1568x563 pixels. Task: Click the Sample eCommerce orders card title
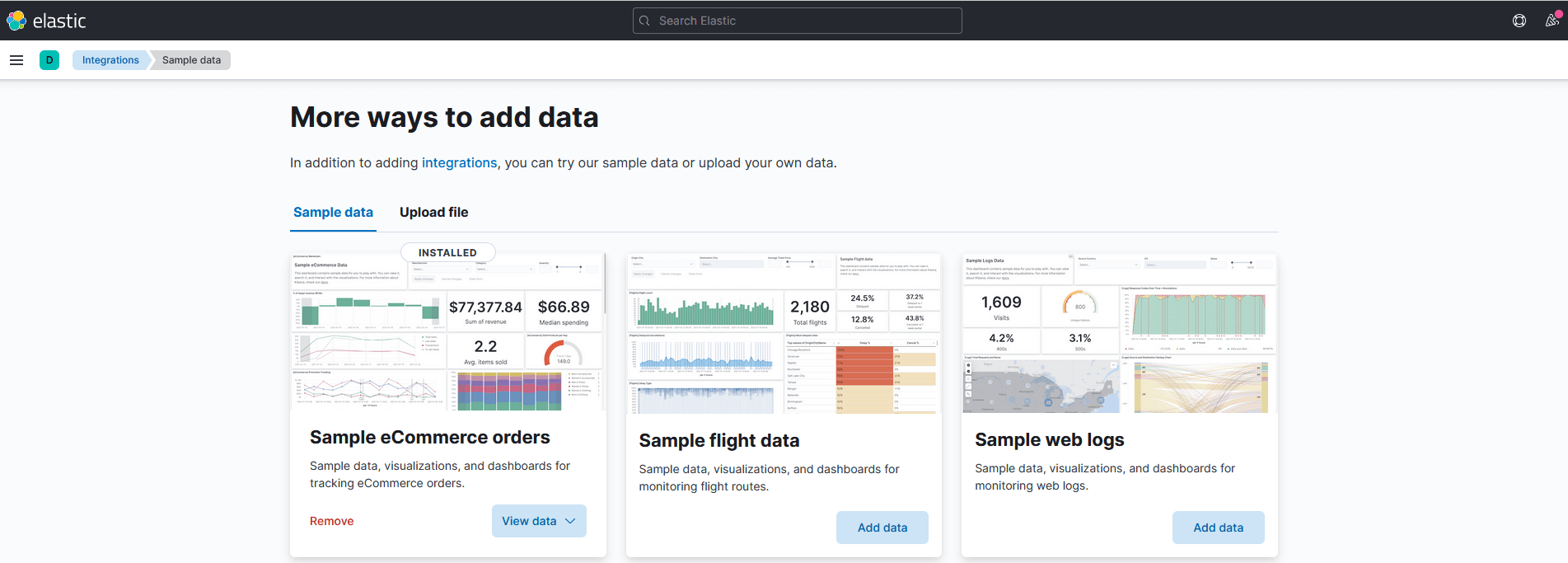[x=430, y=438]
